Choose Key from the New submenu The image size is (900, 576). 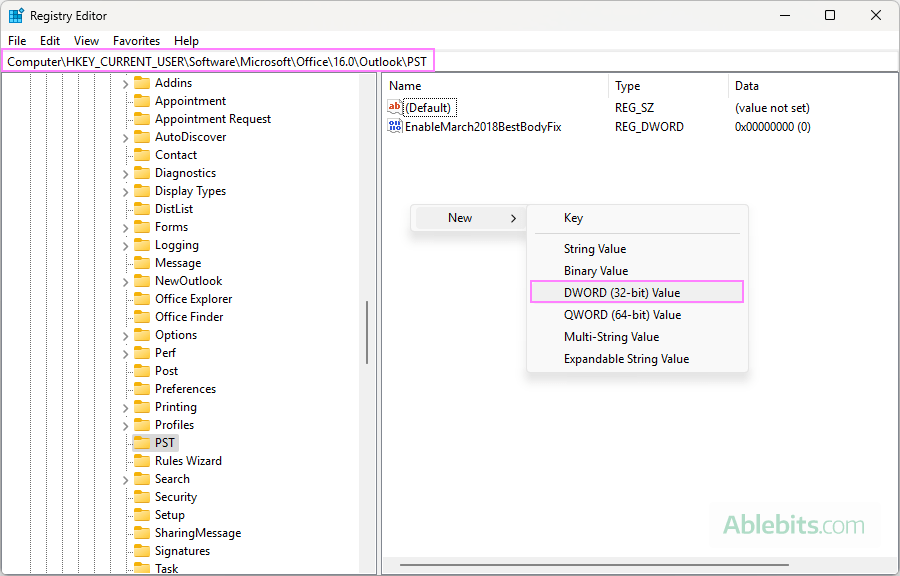tap(637, 218)
